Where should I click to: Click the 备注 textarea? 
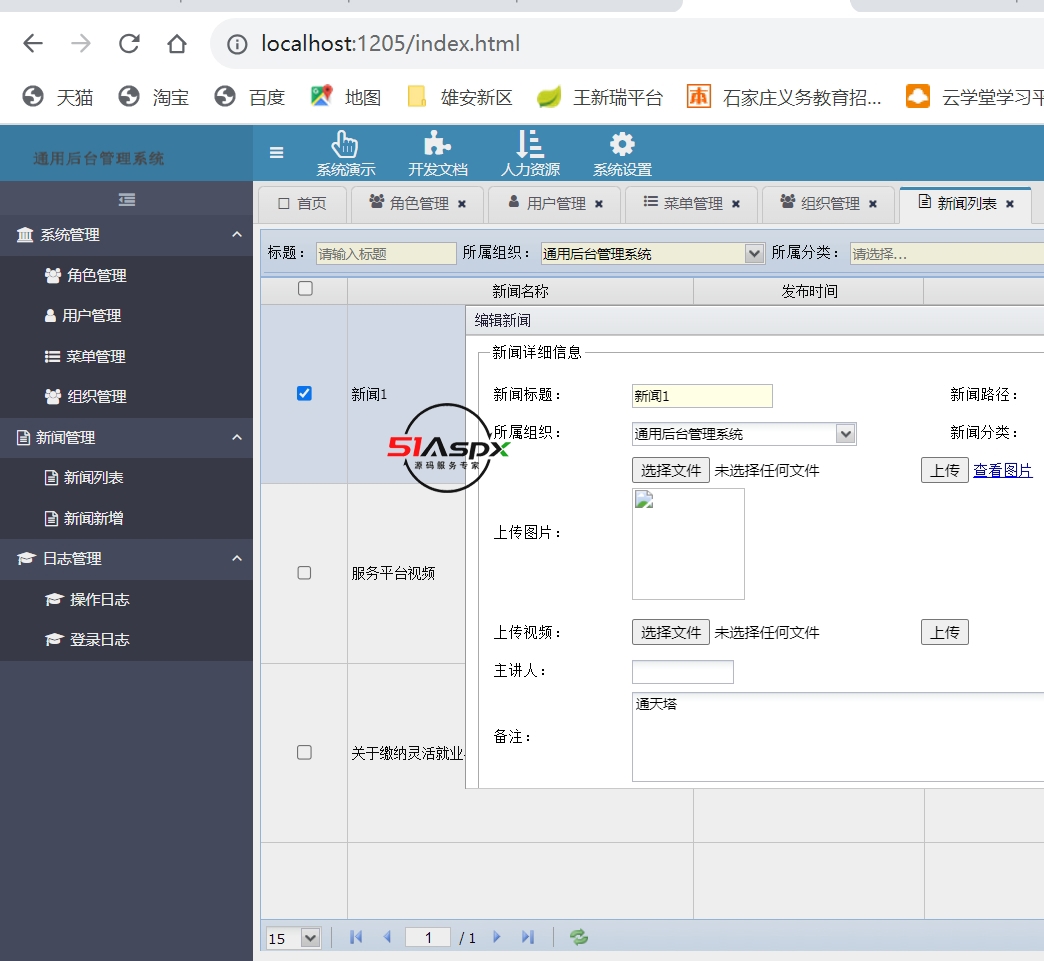(838, 737)
